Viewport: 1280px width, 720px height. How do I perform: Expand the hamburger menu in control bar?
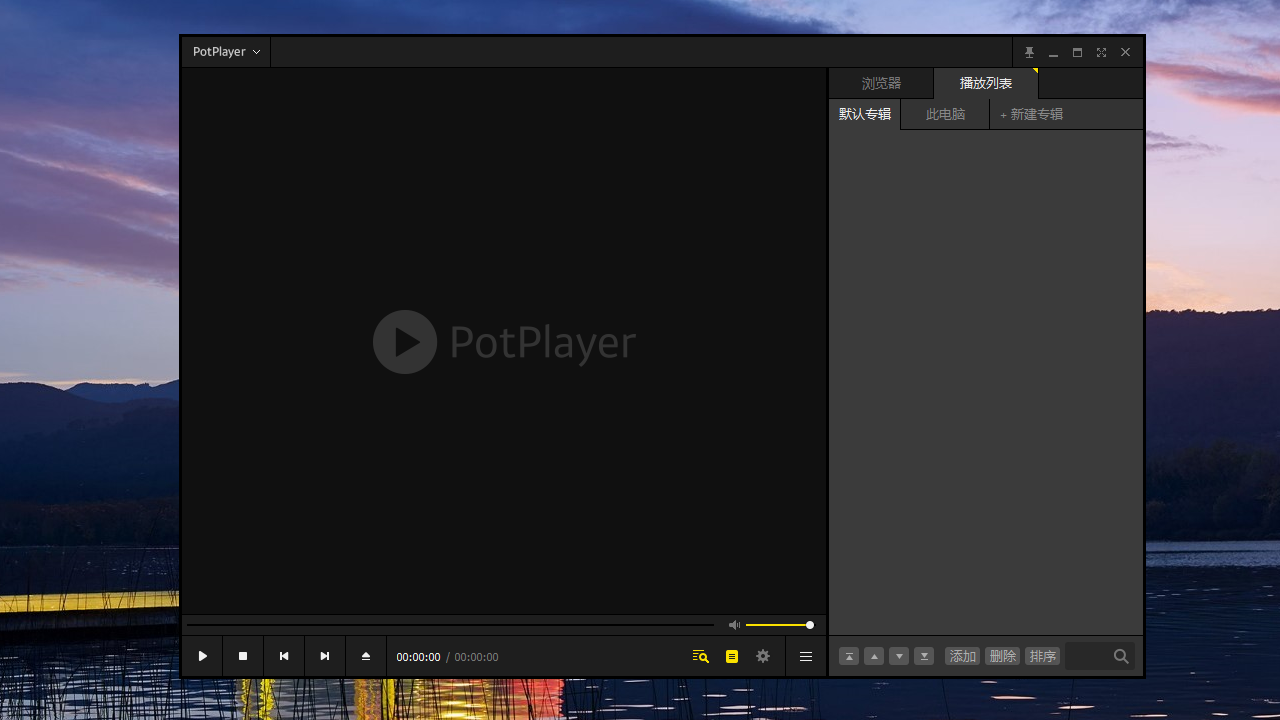[806, 657]
